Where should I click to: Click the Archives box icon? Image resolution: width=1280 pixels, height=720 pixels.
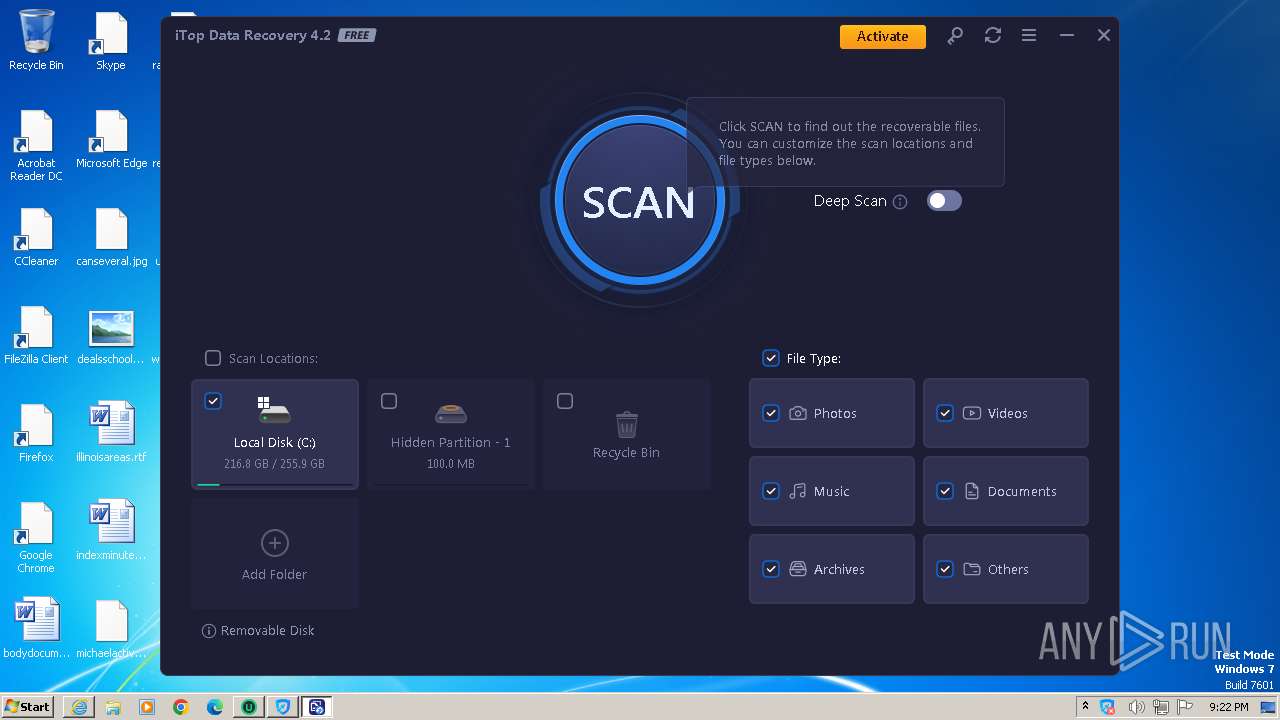[x=798, y=569]
